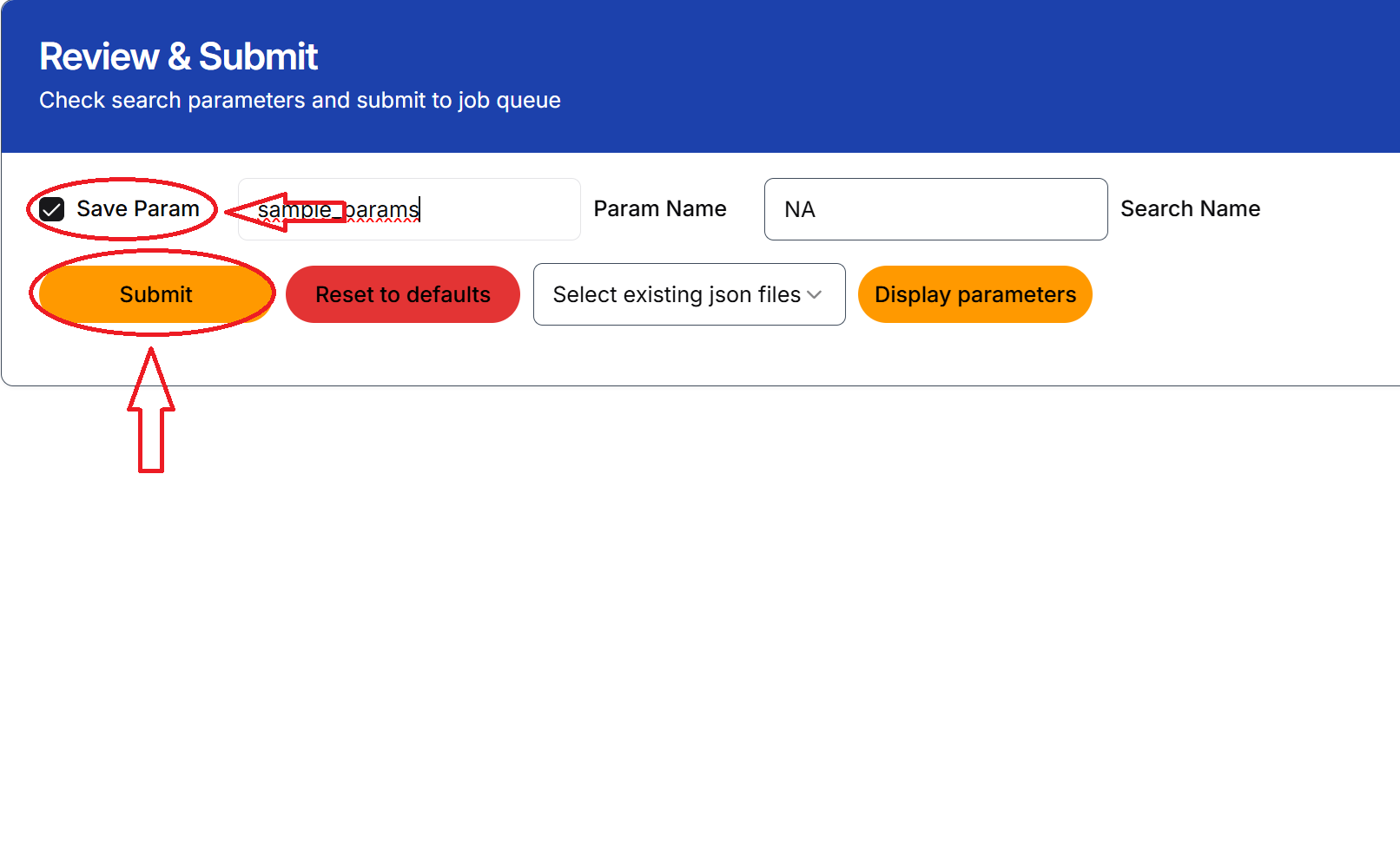Click the Display parameters button

click(974, 294)
